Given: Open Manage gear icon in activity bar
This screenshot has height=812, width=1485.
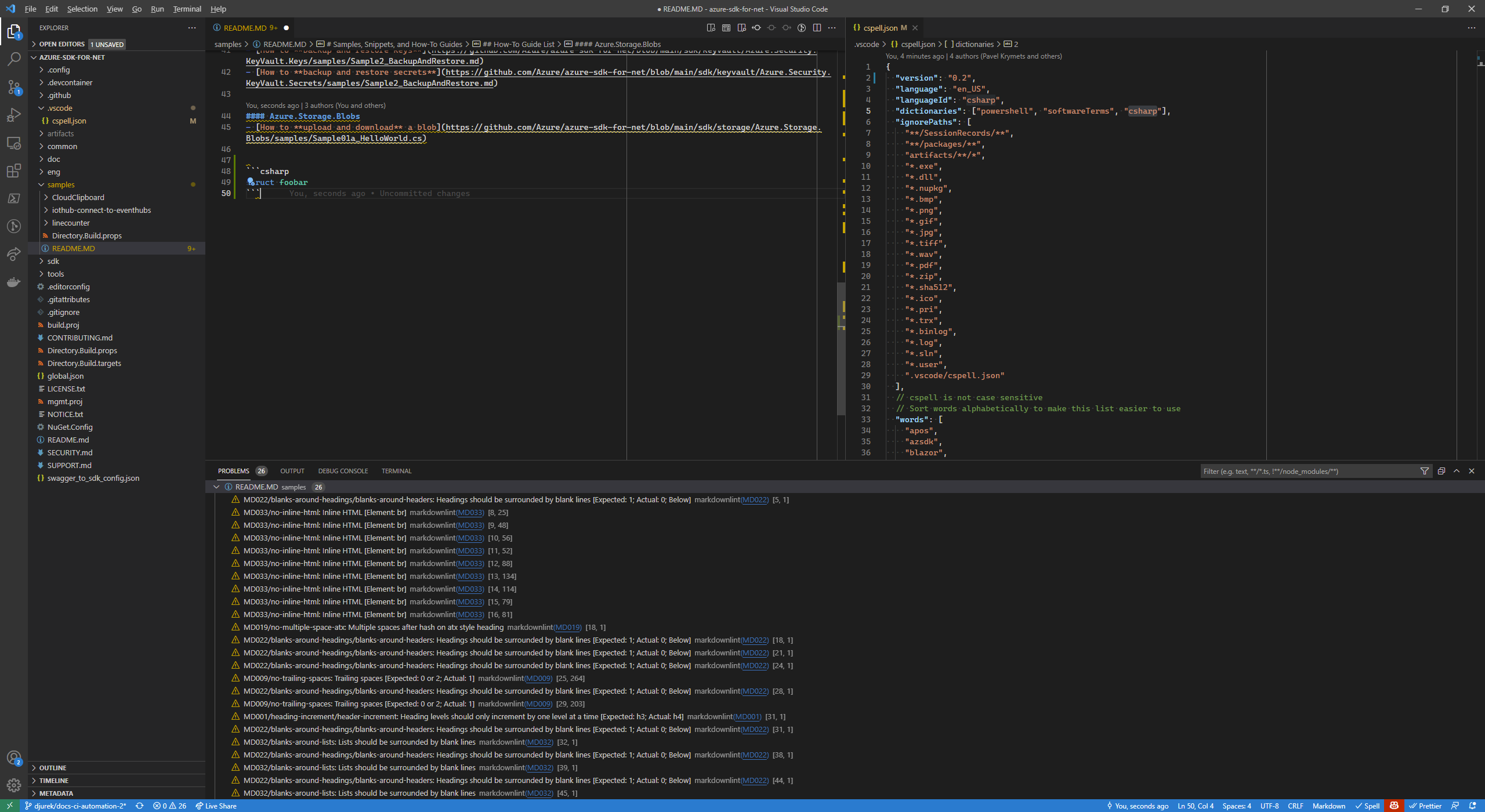Looking at the screenshot, I should click(x=14, y=785).
